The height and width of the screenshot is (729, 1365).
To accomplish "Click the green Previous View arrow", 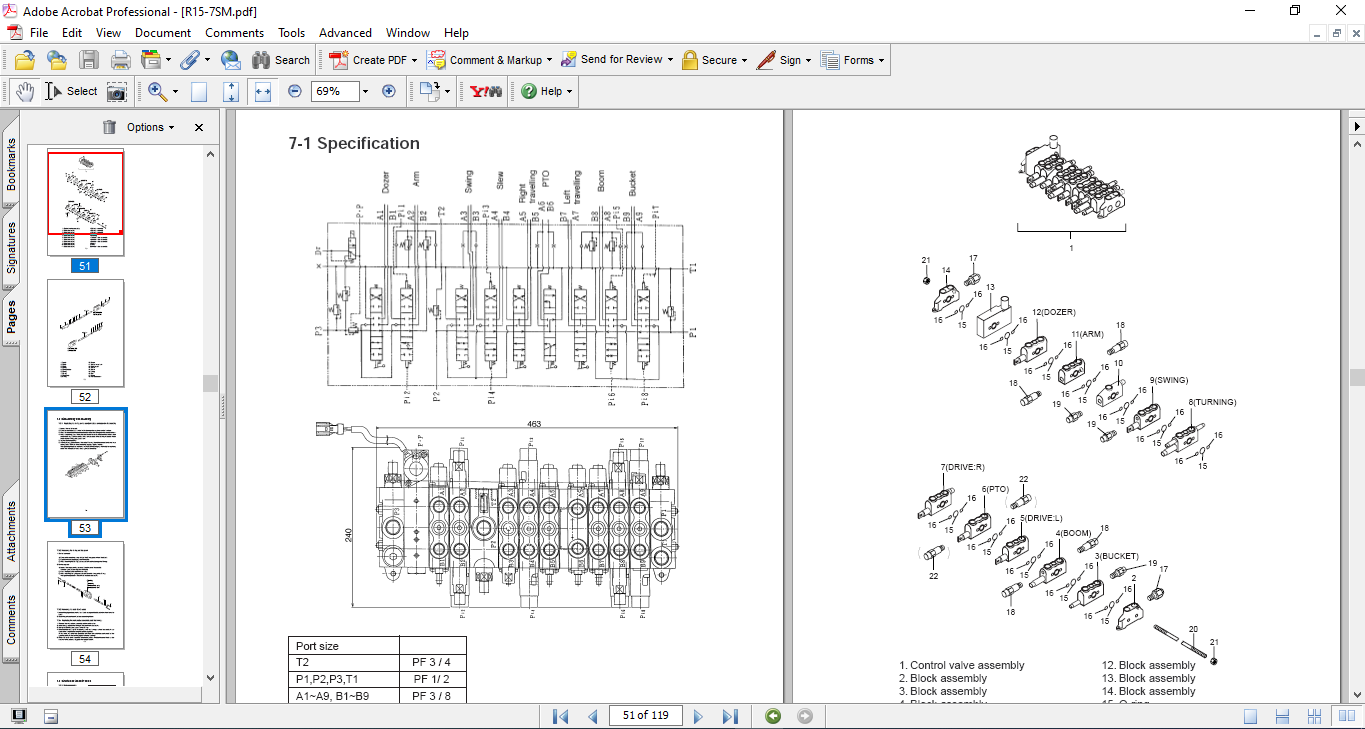I will [772, 716].
